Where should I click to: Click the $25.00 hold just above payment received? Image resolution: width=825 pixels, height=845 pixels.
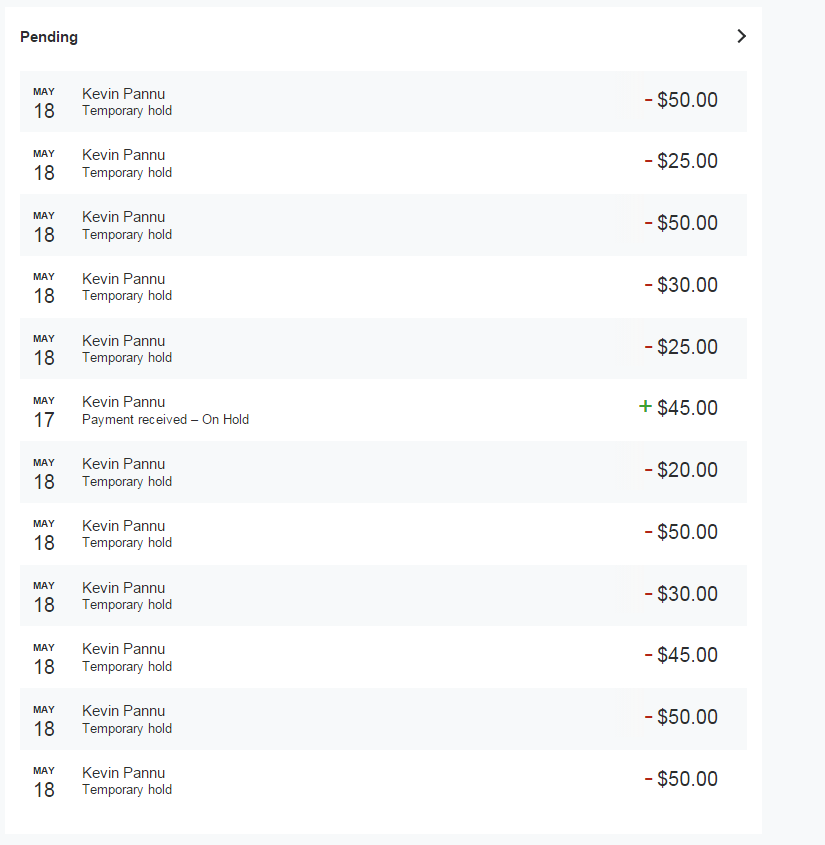pyautogui.click(x=383, y=348)
